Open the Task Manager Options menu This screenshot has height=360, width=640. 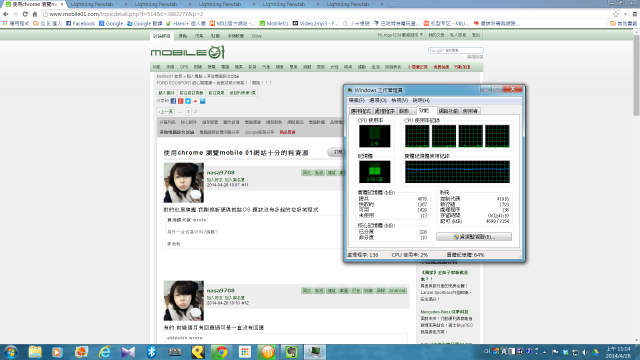(378, 100)
